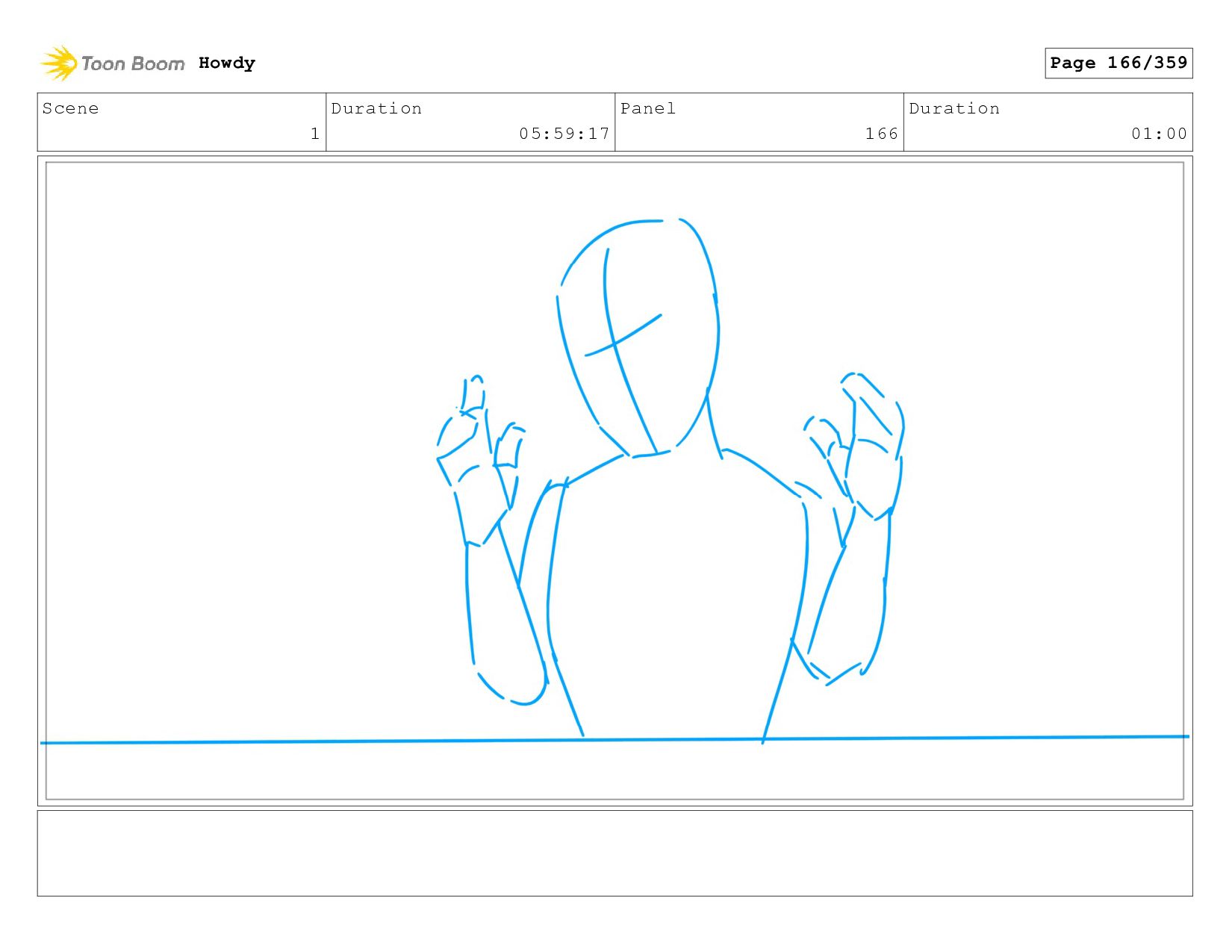Select the scene duration value "05:59:17"
This screenshot has width=1232, height=952.
click(x=564, y=134)
